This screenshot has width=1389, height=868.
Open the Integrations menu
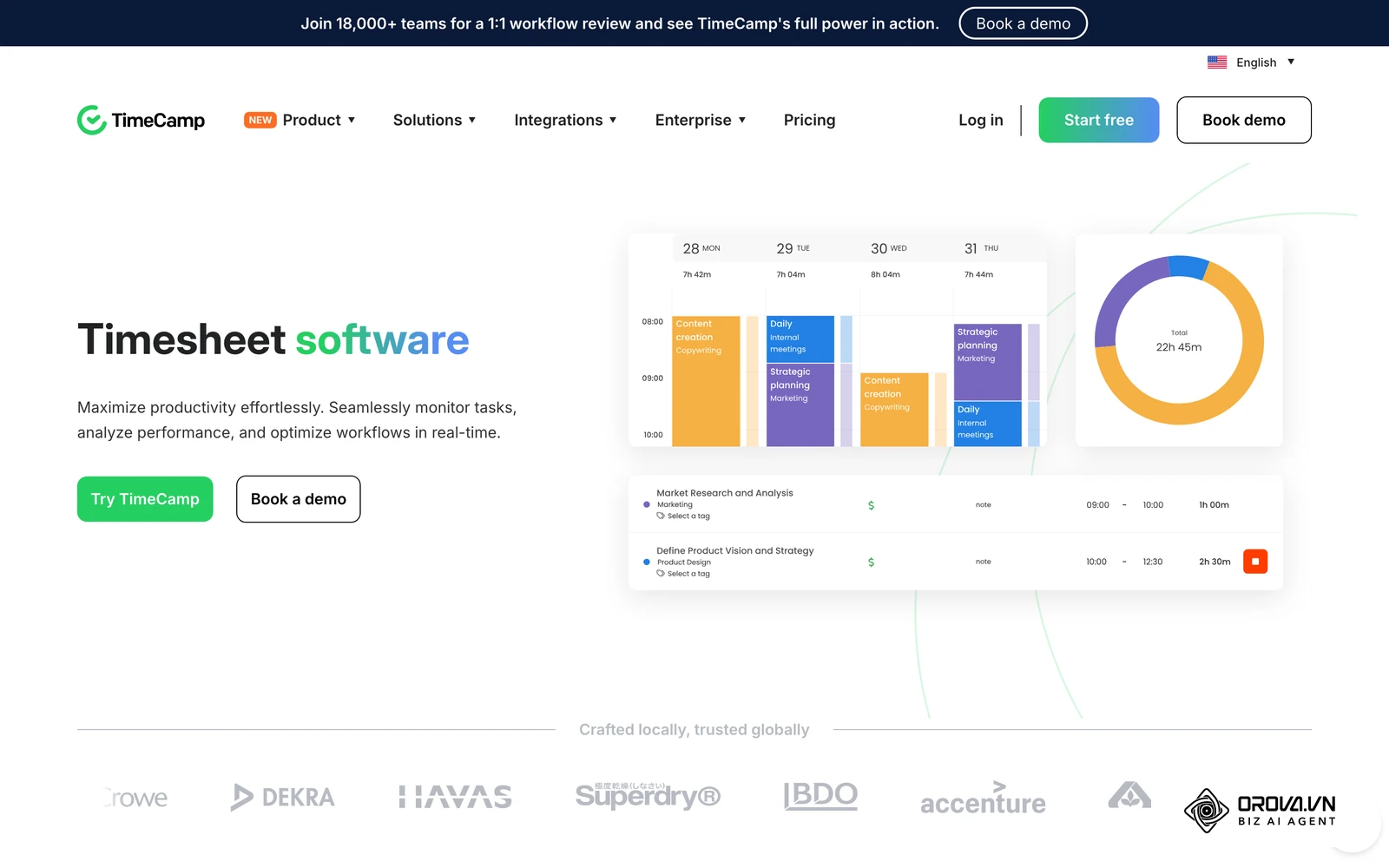tap(565, 120)
